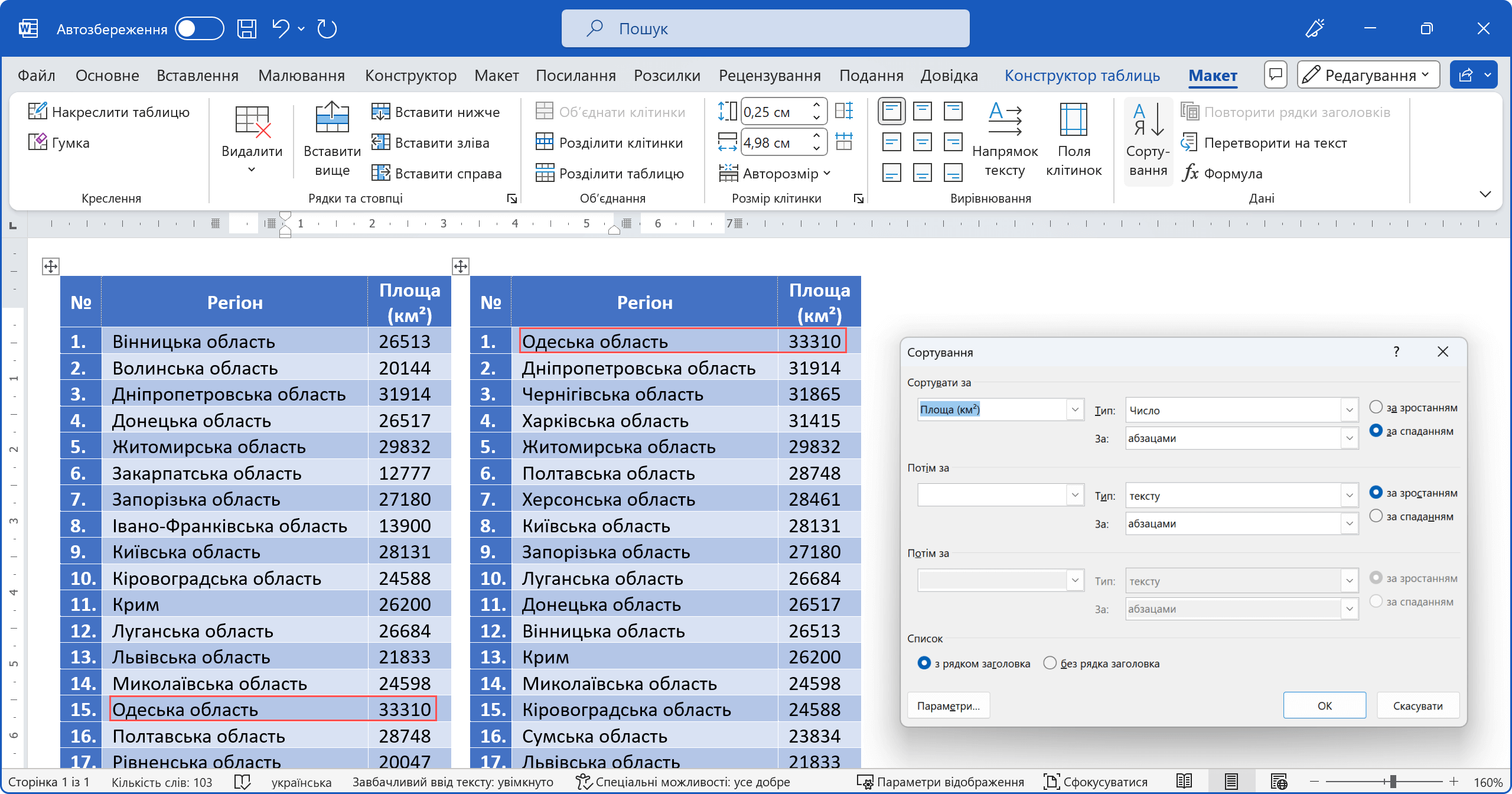Select 'без рядка заголовка' radio option

point(1050,663)
